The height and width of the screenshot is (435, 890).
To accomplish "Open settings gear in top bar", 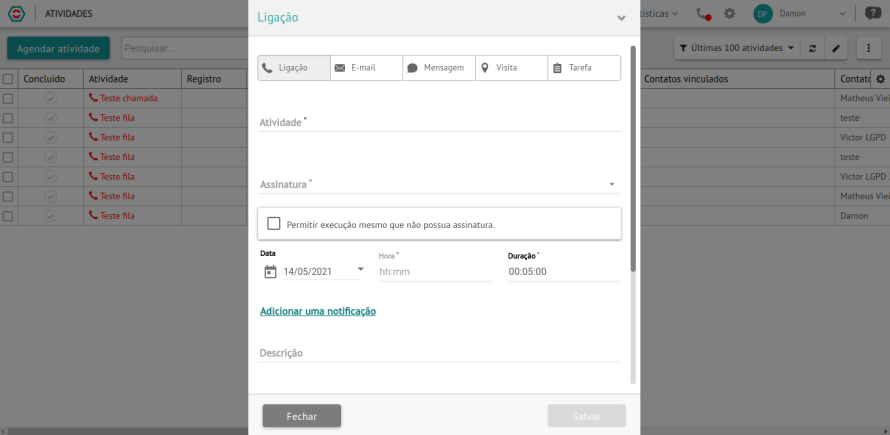I will coord(729,14).
